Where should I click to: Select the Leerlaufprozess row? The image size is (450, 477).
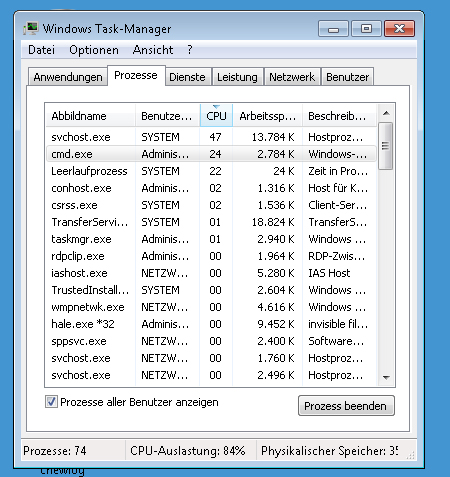point(211,171)
